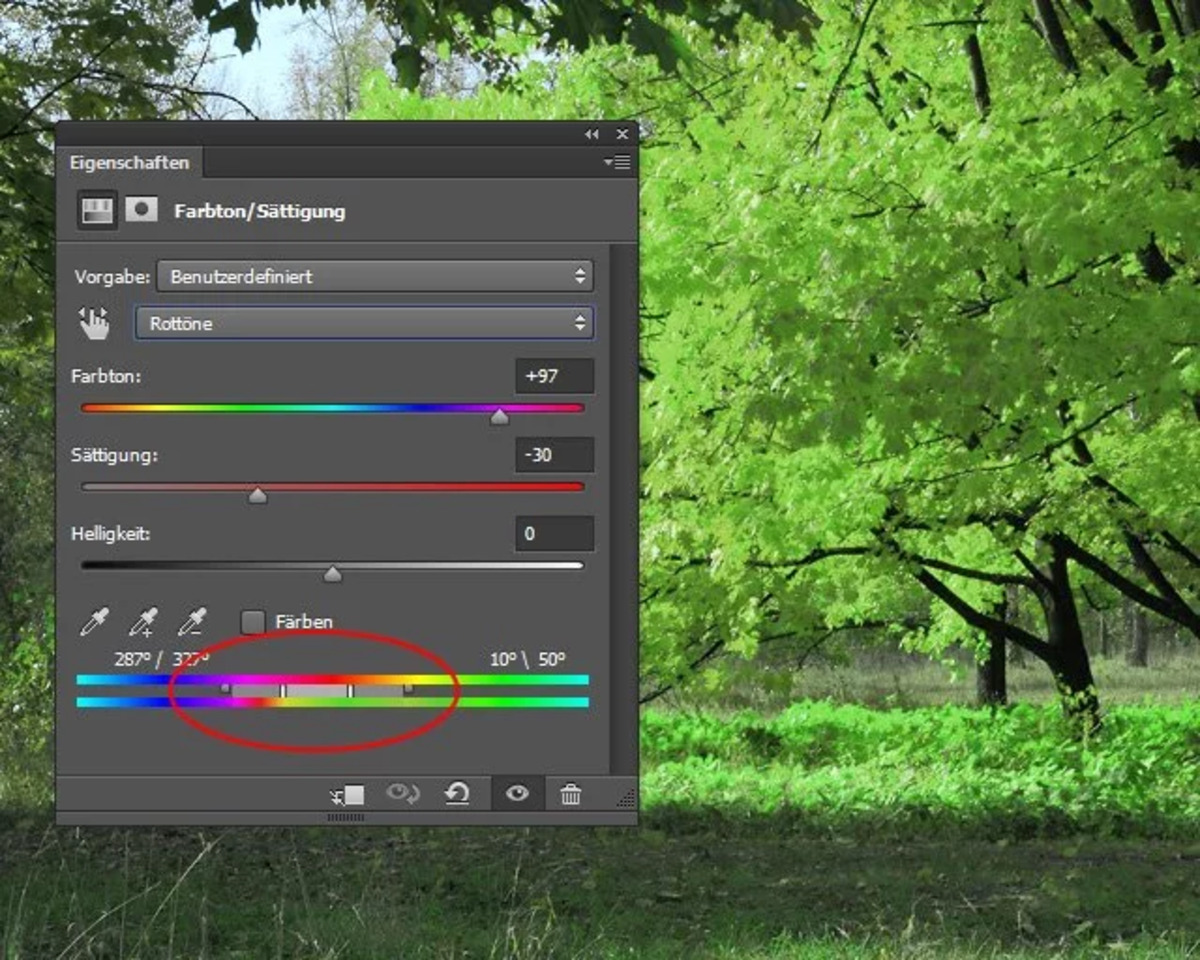Collapse the panel with the double-arrow button
This screenshot has height=960, width=1200.
click(591, 133)
